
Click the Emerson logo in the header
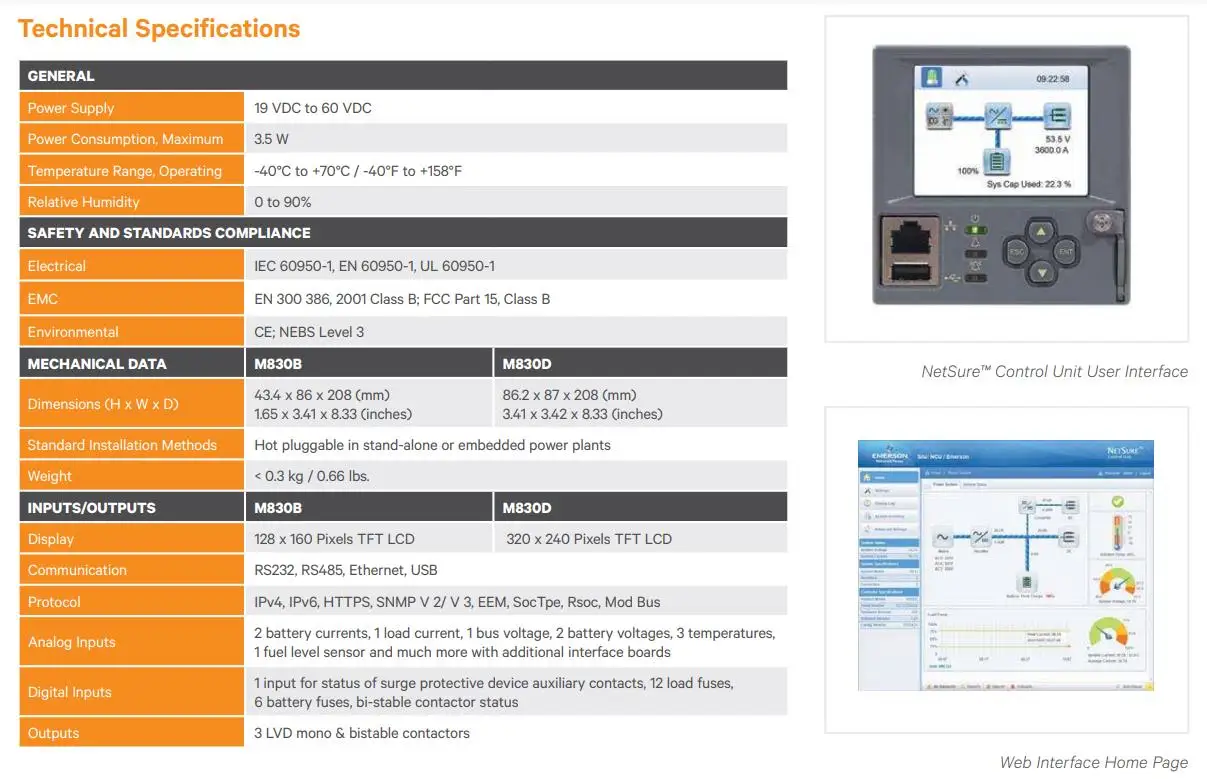click(x=890, y=454)
